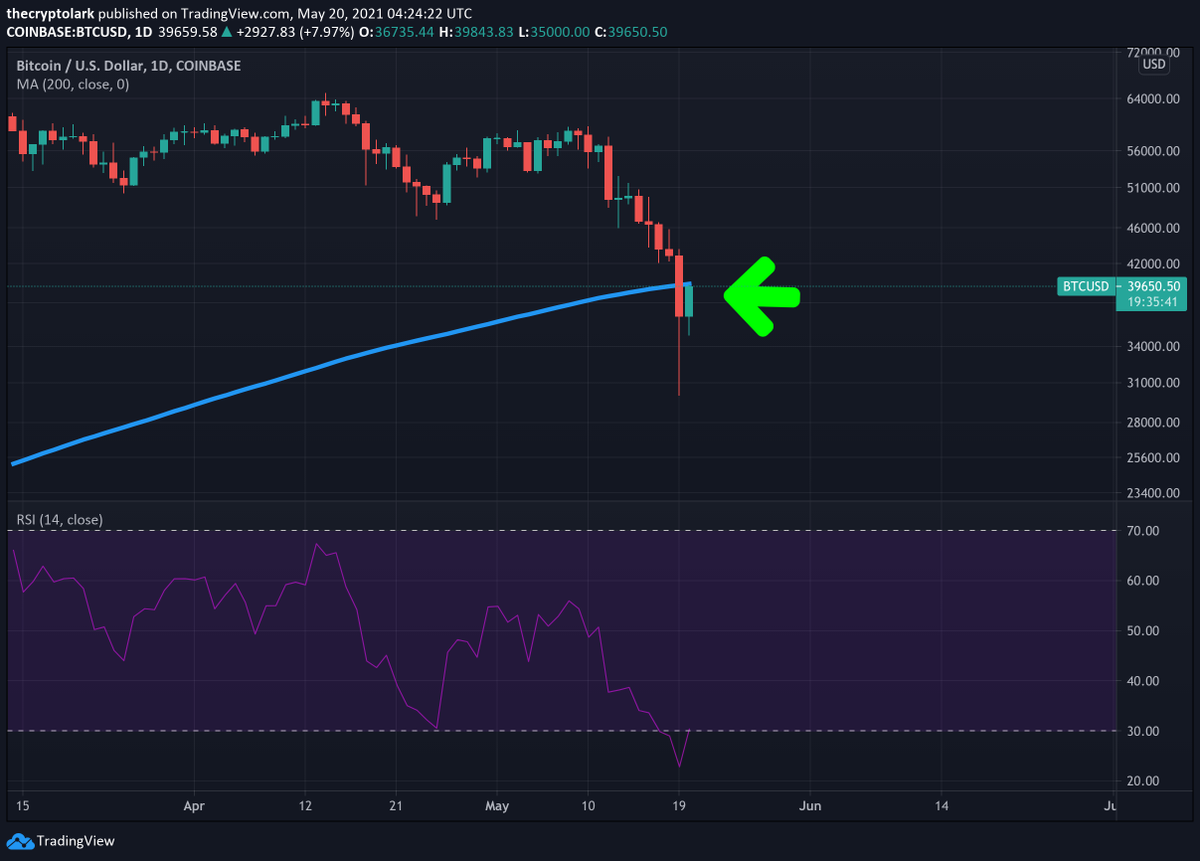The height and width of the screenshot is (861, 1200).
Task: Click the Apr date on time axis
Action: (x=195, y=805)
